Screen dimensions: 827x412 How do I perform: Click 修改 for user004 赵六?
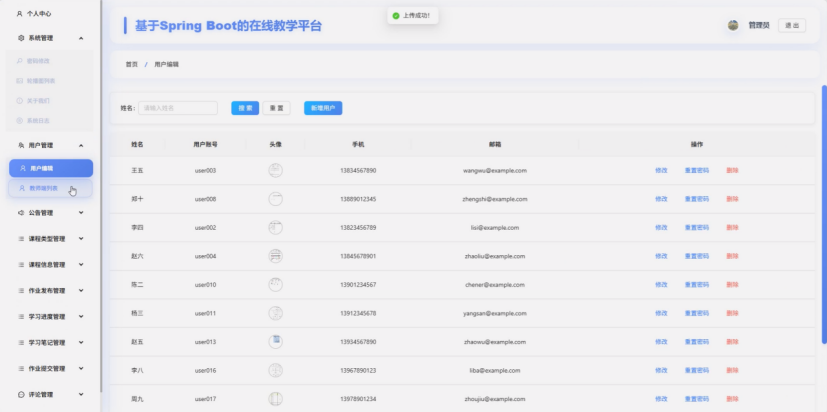(x=661, y=256)
